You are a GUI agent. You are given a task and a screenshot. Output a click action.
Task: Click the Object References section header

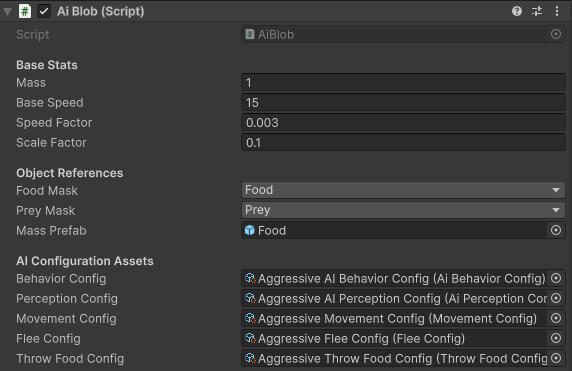coord(70,173)
